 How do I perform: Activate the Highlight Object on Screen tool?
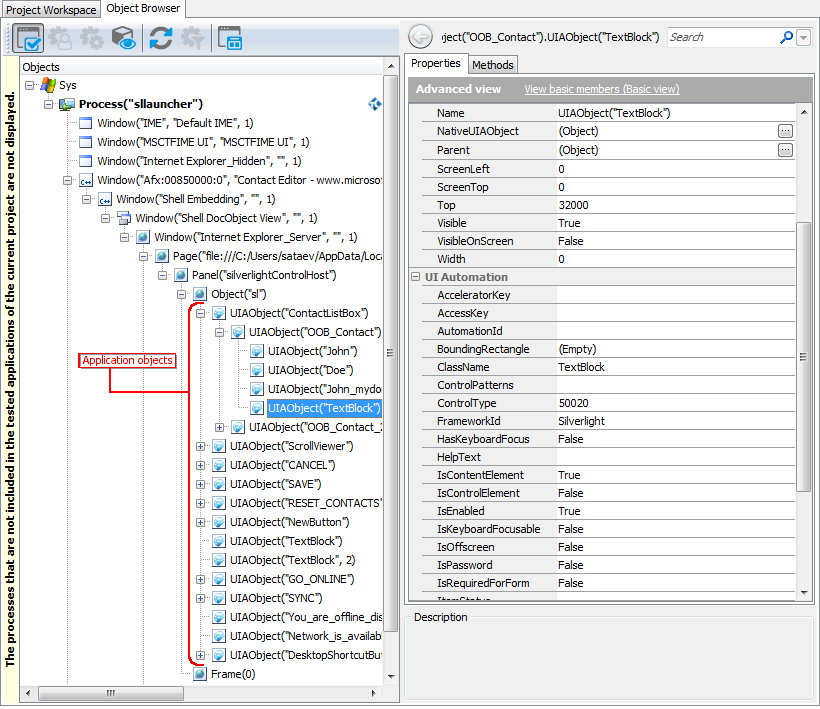pyautogui.click(x=122, y=37)
